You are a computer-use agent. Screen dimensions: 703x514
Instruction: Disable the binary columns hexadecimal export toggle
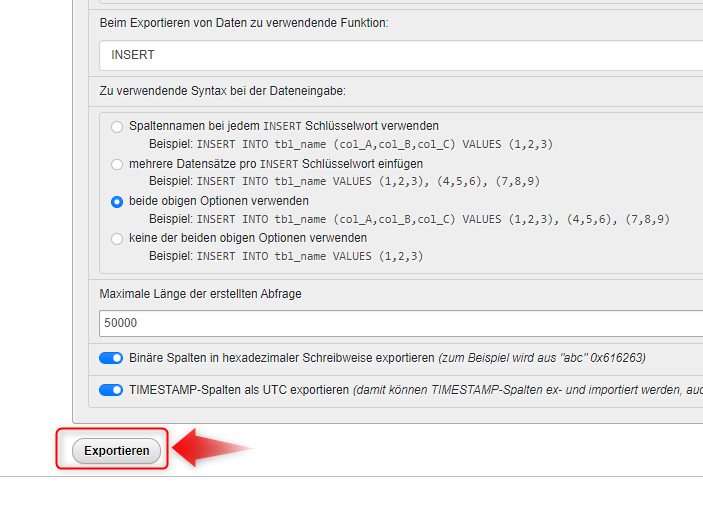coord(110,358)
